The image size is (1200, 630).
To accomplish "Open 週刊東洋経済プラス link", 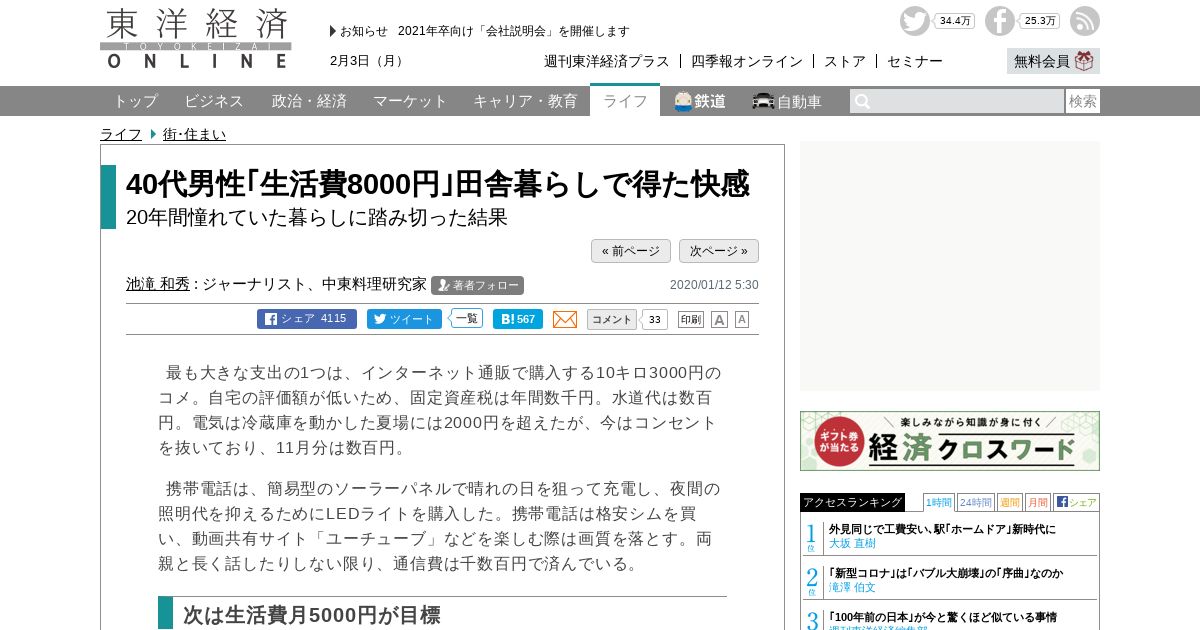I will click(x=607, y=61).
